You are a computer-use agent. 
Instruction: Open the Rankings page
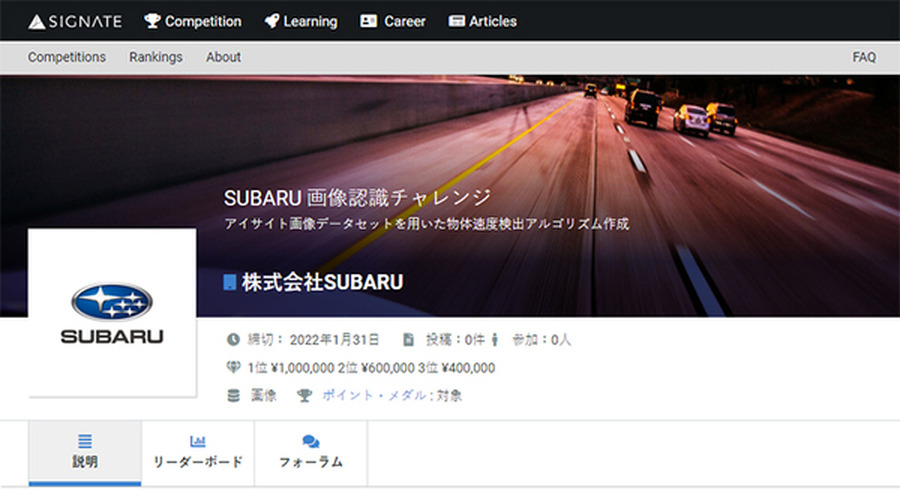156,57
